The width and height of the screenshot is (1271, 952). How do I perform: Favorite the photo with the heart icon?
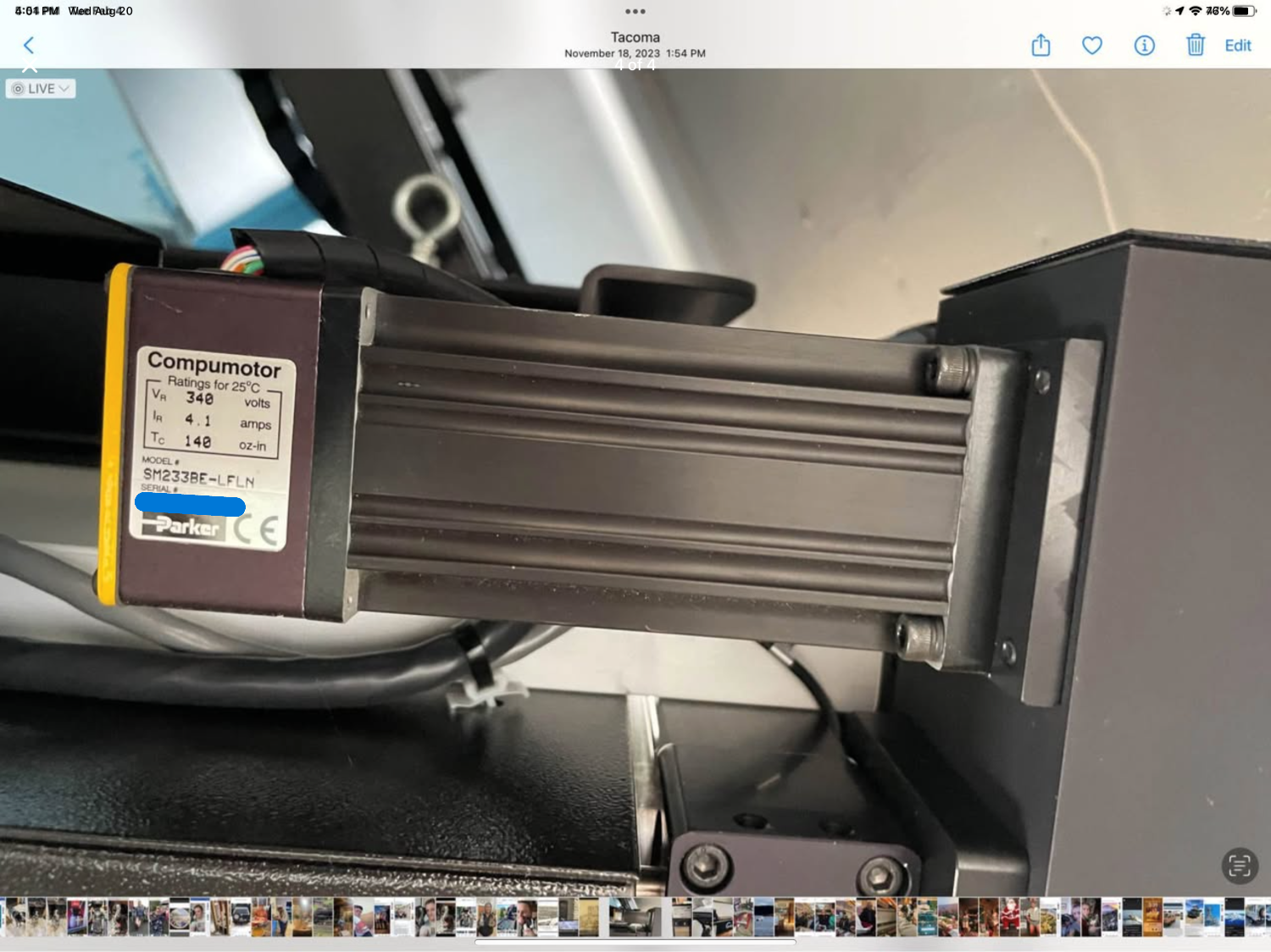1092,46
